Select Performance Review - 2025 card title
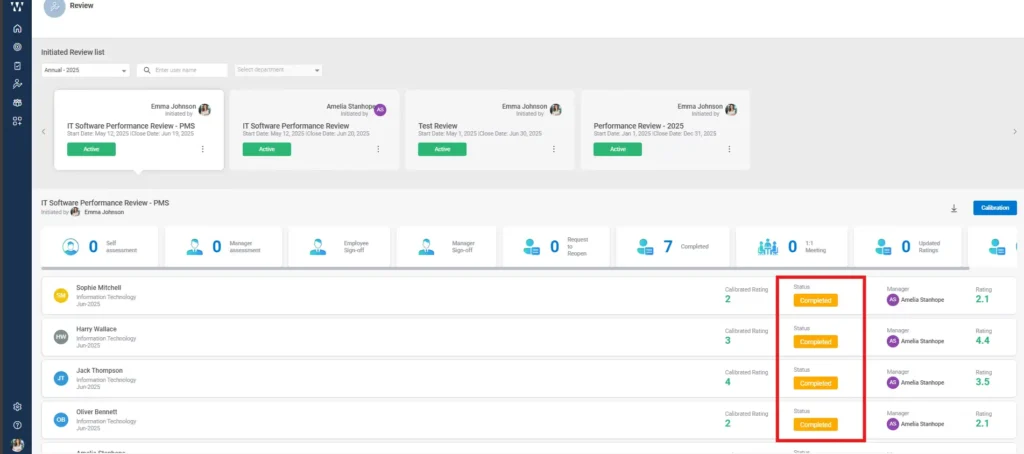 tap(639, 125)
